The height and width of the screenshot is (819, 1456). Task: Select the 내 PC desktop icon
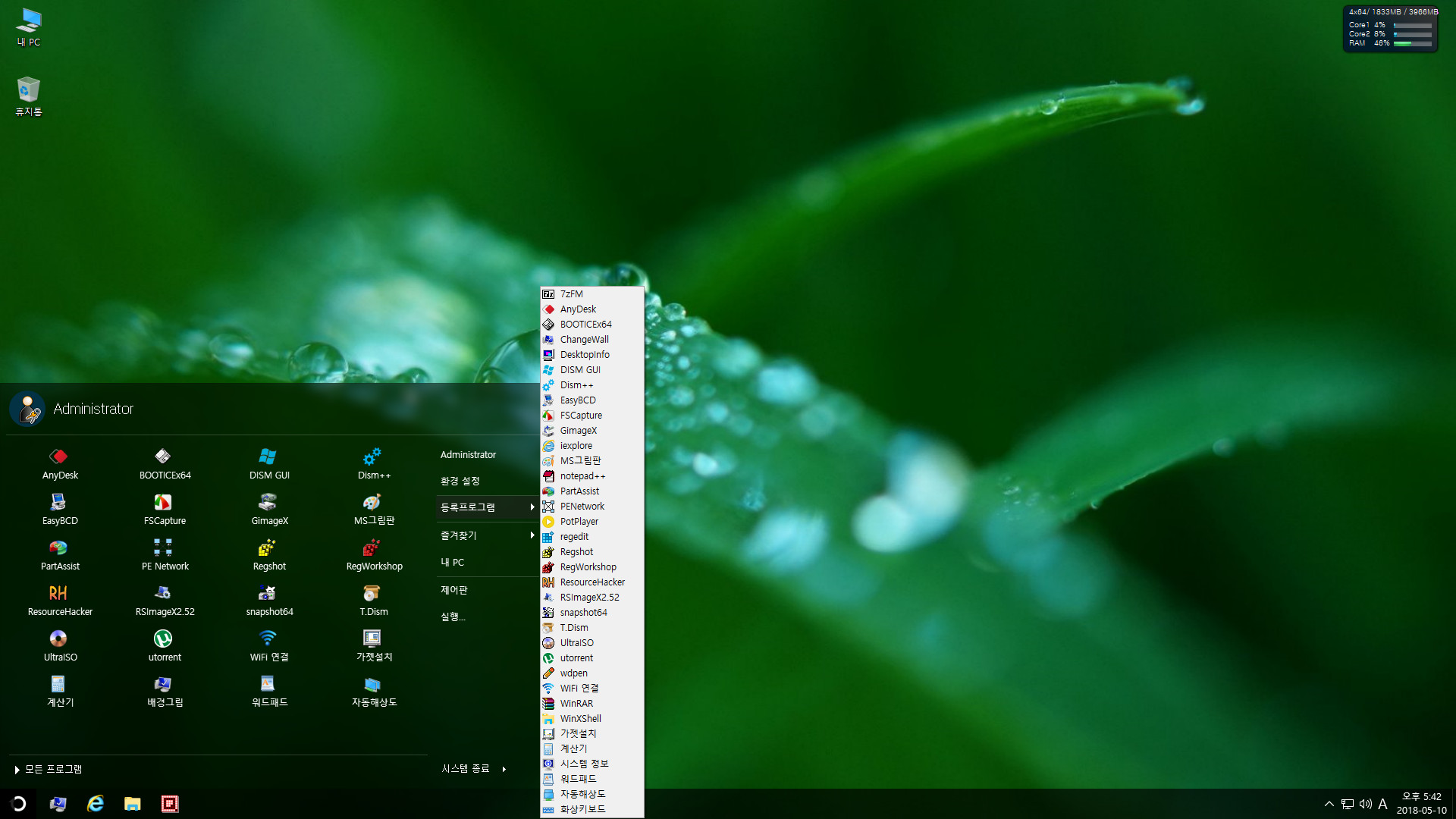(x=29, y=27)
